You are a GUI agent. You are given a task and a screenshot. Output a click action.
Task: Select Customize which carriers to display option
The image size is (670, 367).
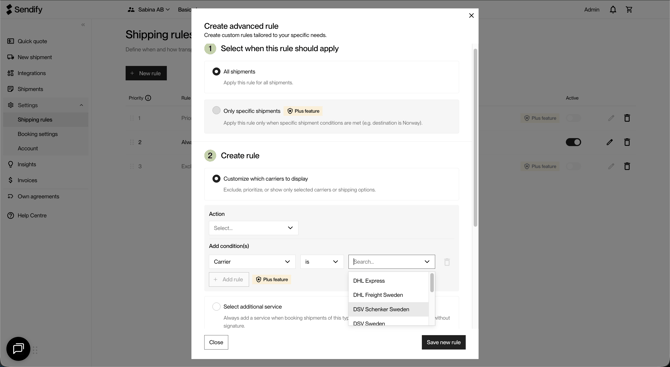[x=216, y=179]
